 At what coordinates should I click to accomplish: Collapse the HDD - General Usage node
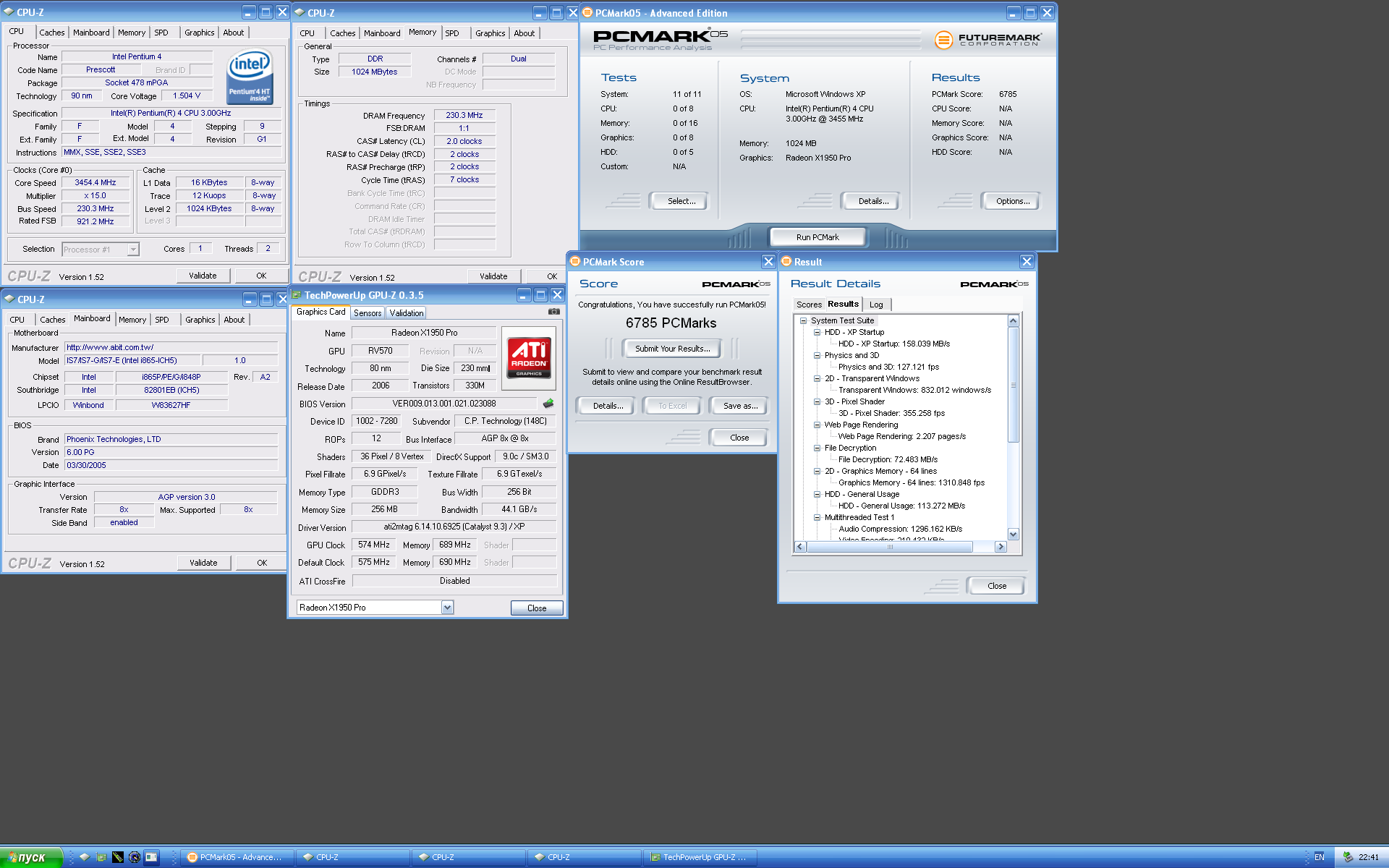point(817,494)
